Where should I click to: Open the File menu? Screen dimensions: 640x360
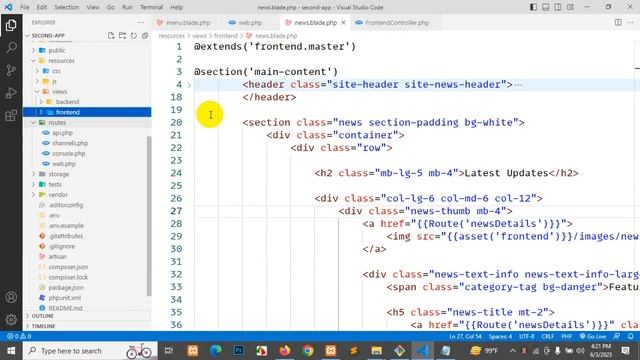[24, 7]
